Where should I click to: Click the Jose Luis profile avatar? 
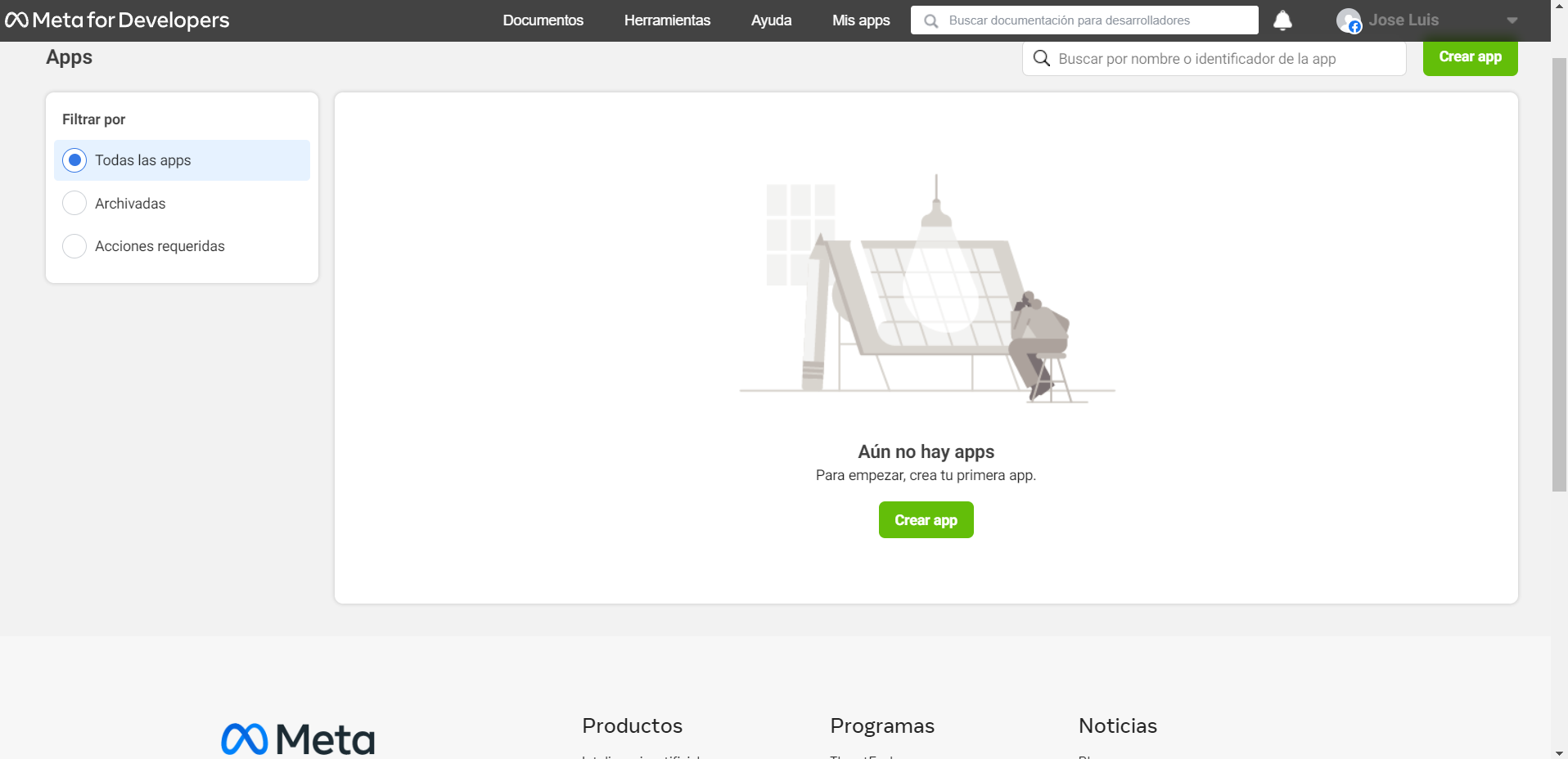pyautogui.click(x=1348, y=20)
